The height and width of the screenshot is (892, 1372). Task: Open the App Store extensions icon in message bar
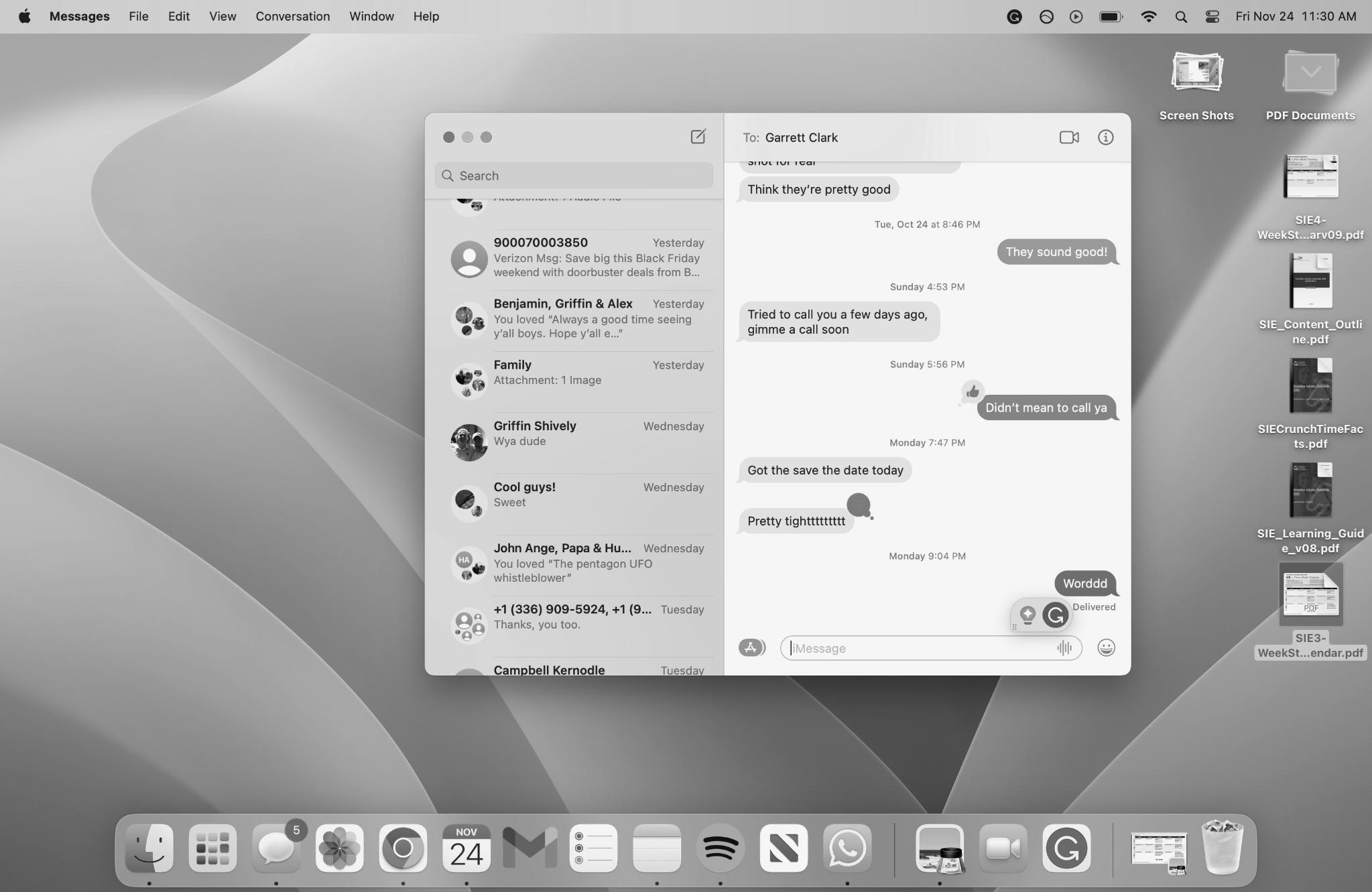point(751,648)
